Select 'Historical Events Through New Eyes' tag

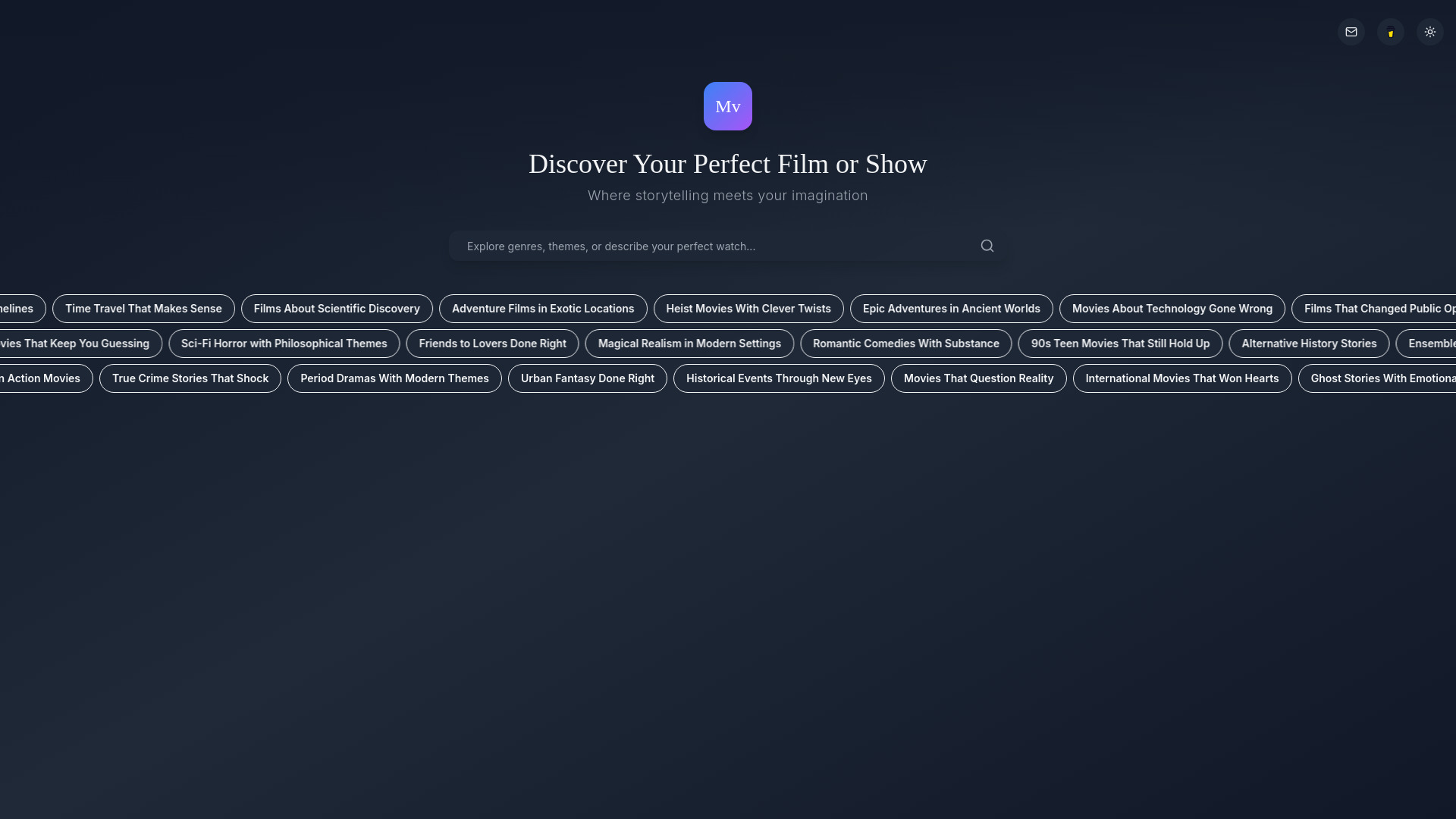pos(778,378)
